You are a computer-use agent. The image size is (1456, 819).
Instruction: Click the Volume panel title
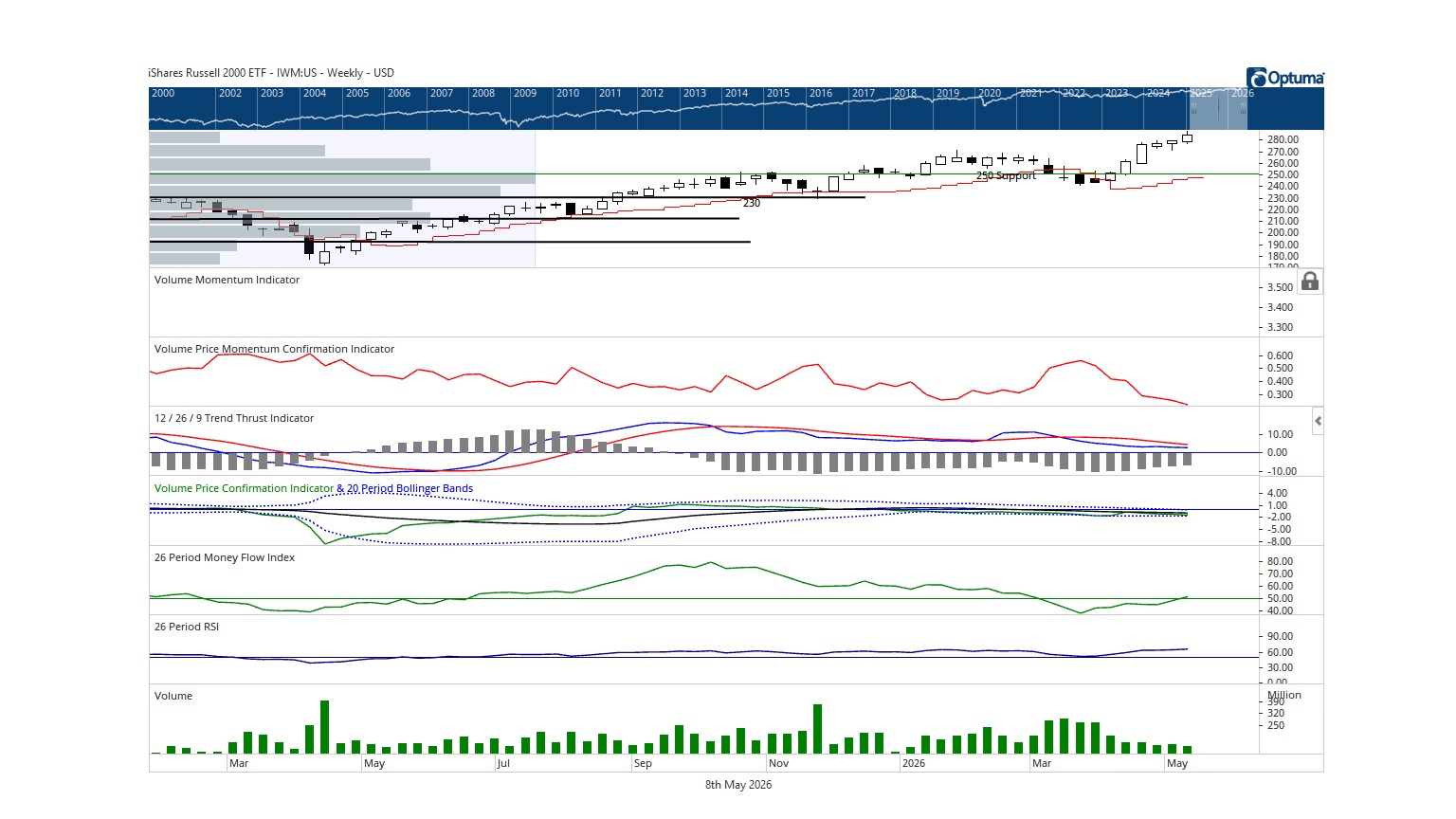coord(173,696)
